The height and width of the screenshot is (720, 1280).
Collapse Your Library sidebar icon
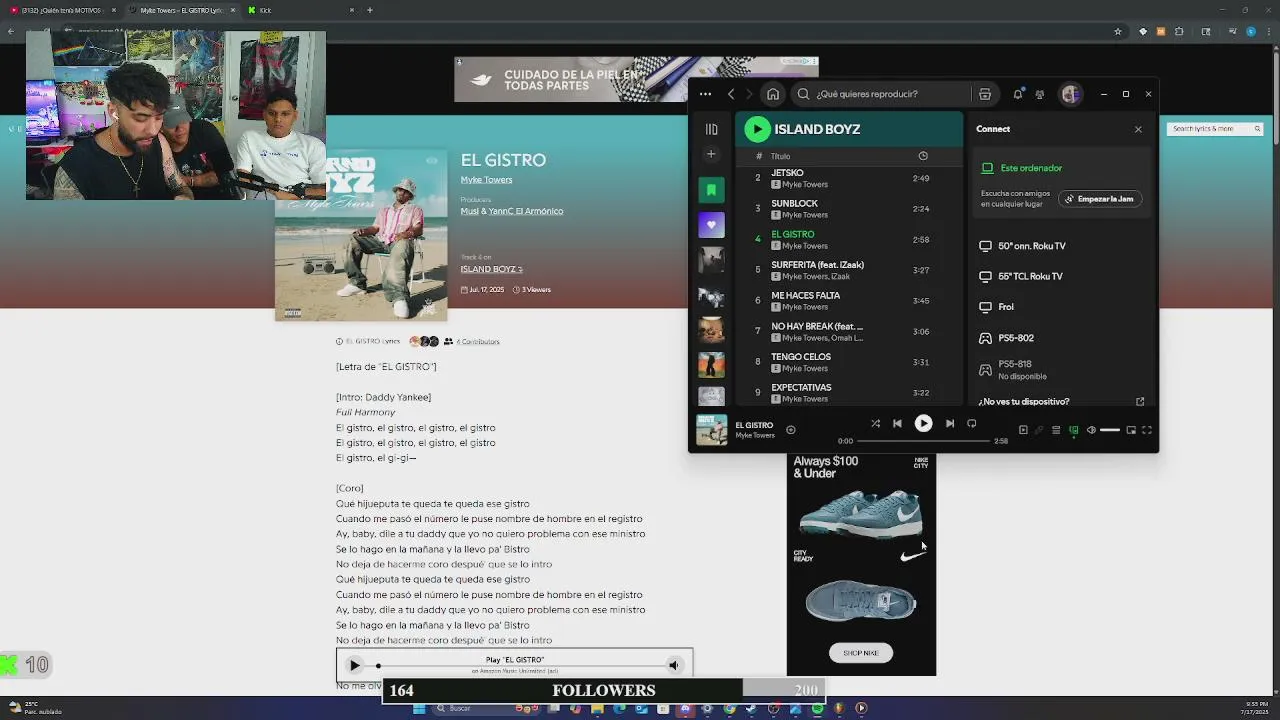(711, 129)
